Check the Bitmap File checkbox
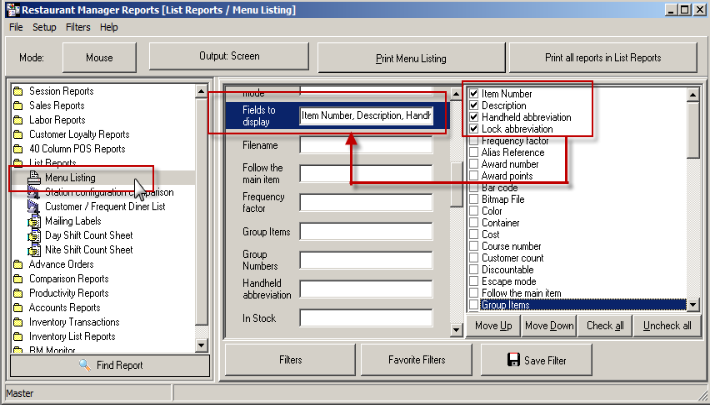710x405 pixels. click(x=474, y=199)
